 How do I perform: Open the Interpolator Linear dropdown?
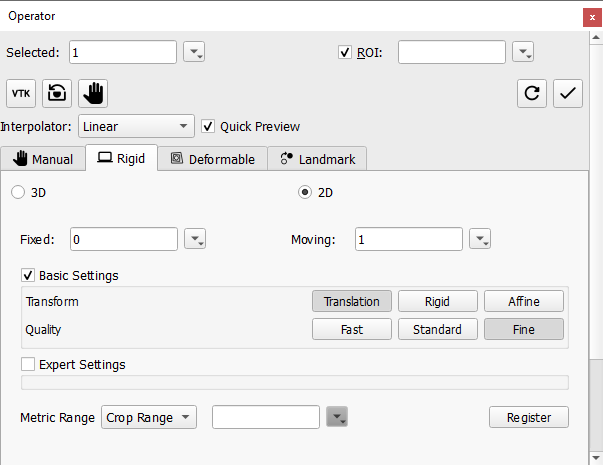point(136,127)
